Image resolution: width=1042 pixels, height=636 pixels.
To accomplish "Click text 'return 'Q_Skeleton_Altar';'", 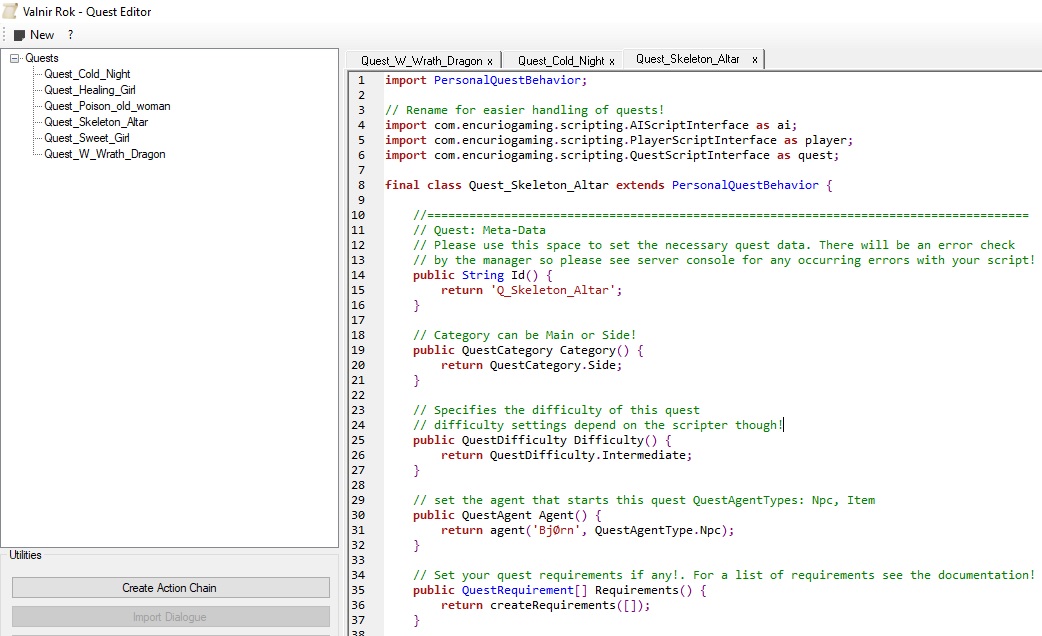I will point(532,290).
